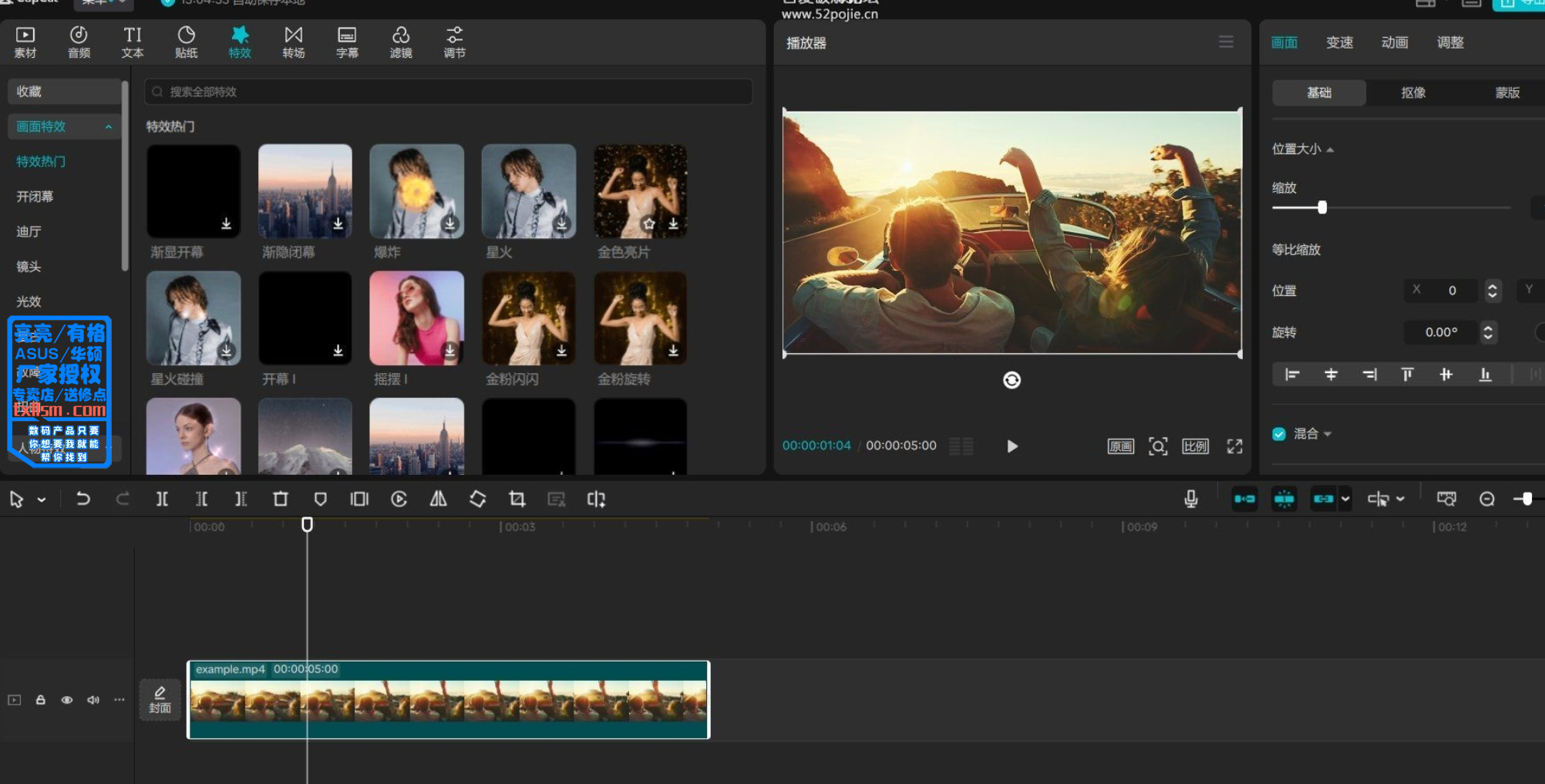
Task: Select the 光效 effects category
Action: (29, 301)
